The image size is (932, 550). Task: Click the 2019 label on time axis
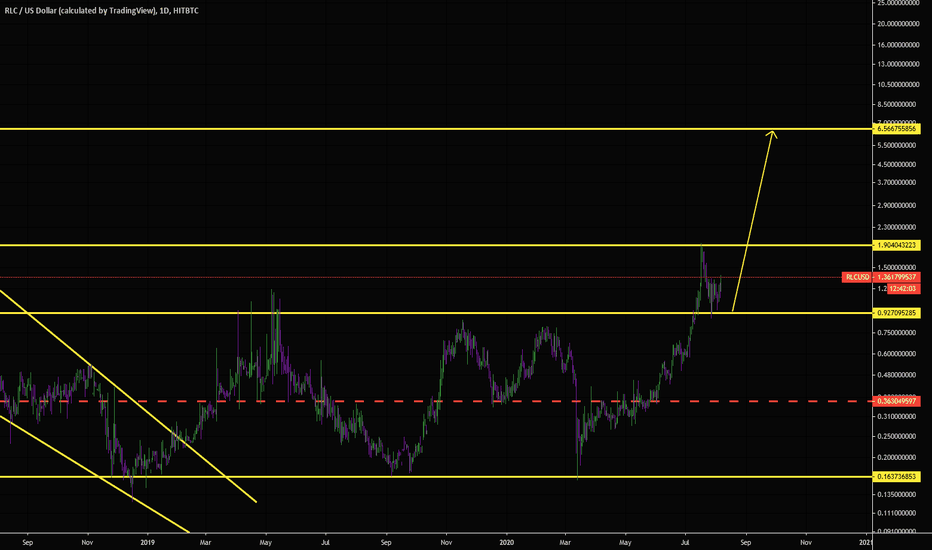pos(147,542)
